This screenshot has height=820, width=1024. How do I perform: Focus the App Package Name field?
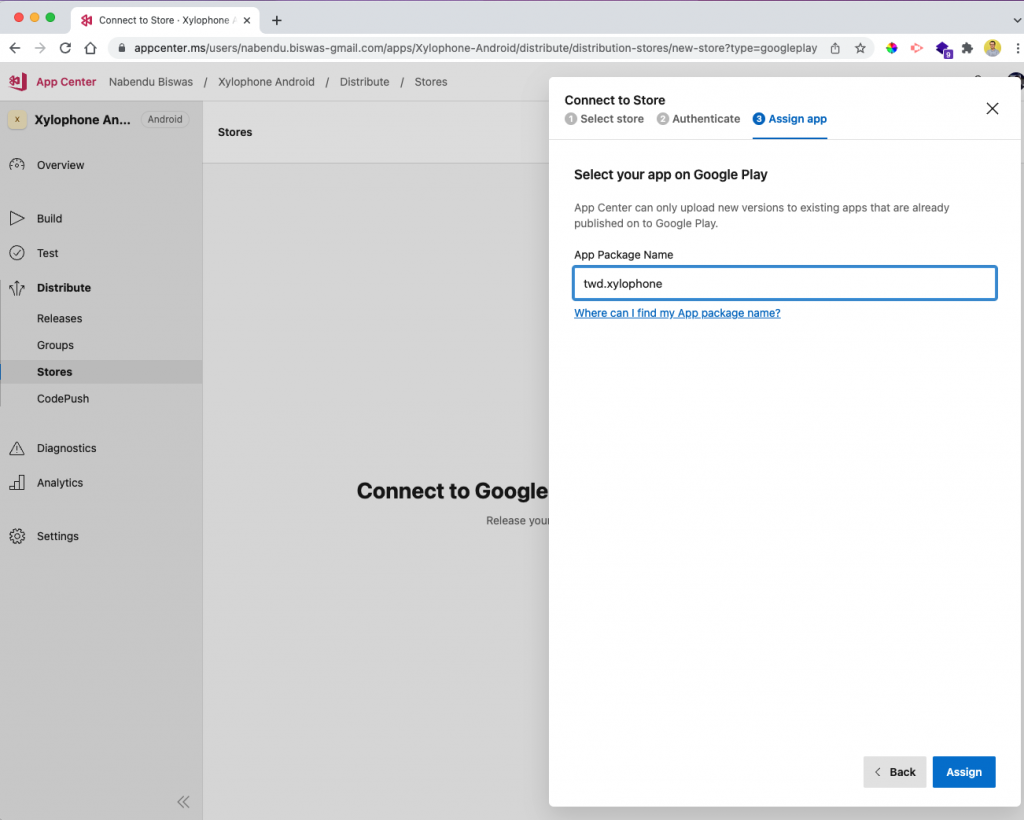point(784,283)
